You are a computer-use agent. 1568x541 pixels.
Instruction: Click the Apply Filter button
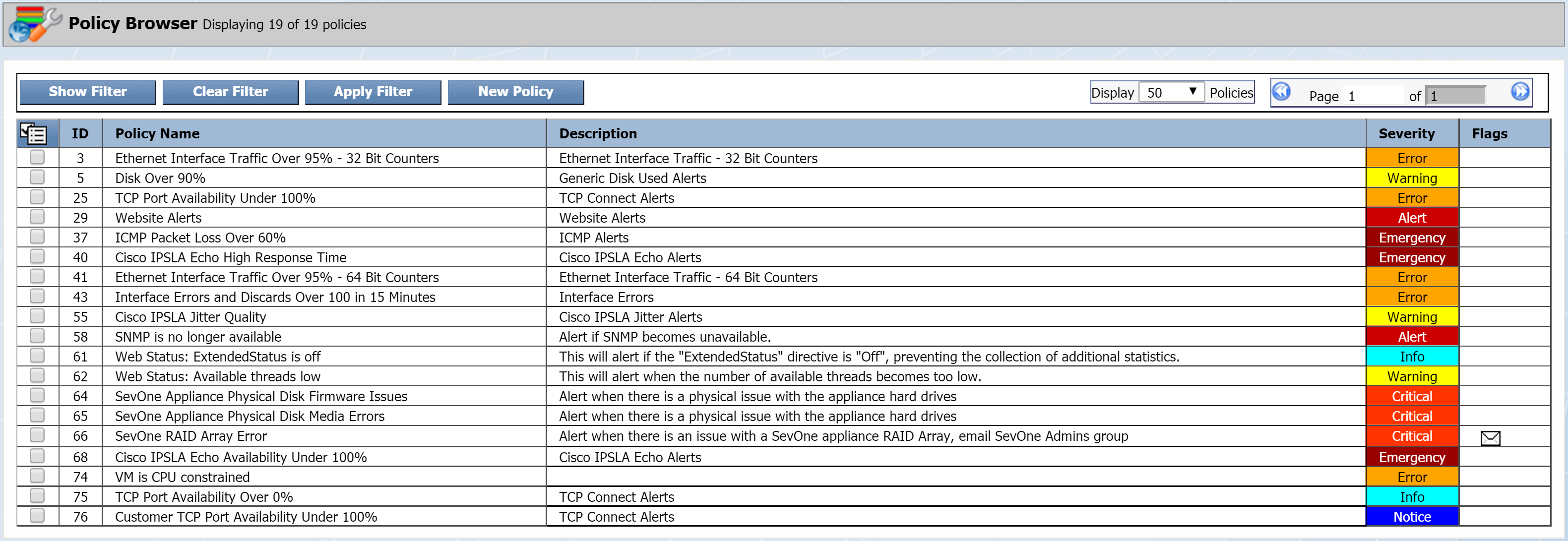tap(373, 92)
